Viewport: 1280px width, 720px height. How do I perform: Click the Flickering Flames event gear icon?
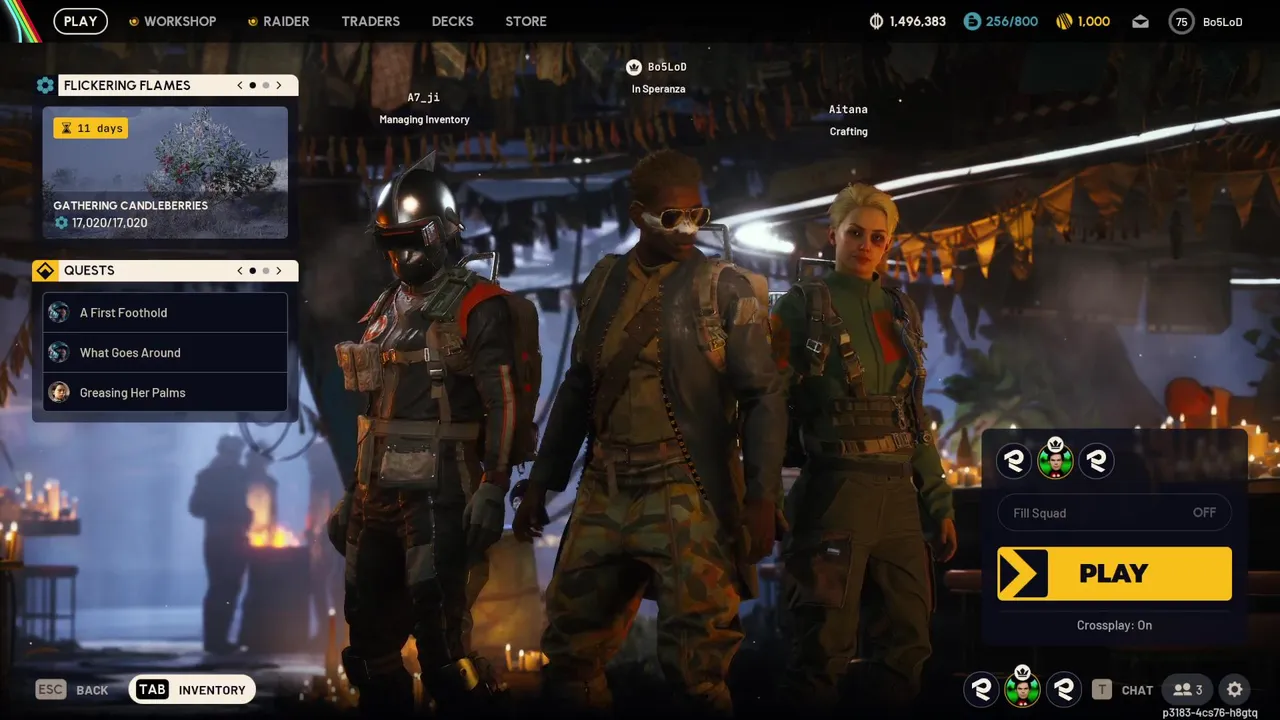[x=45, y=85]
